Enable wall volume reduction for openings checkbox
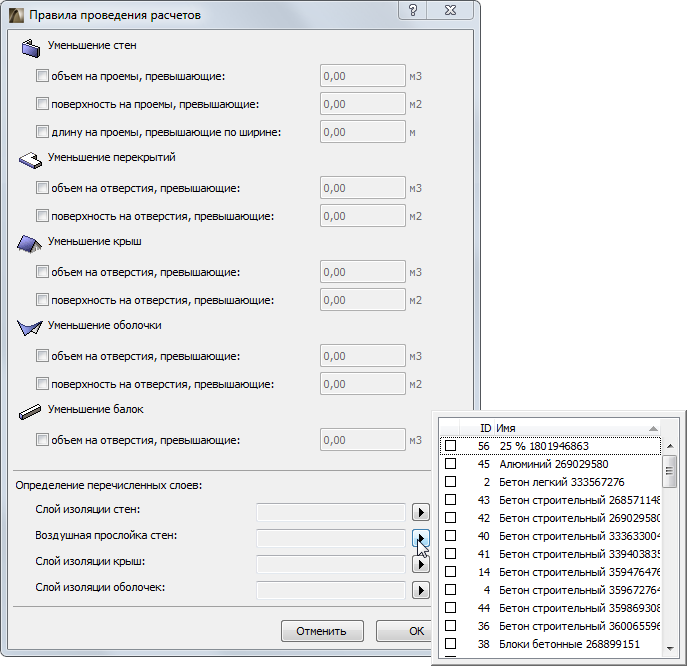The height and width of the screenshot is (666, 687). tap(42, 76)
